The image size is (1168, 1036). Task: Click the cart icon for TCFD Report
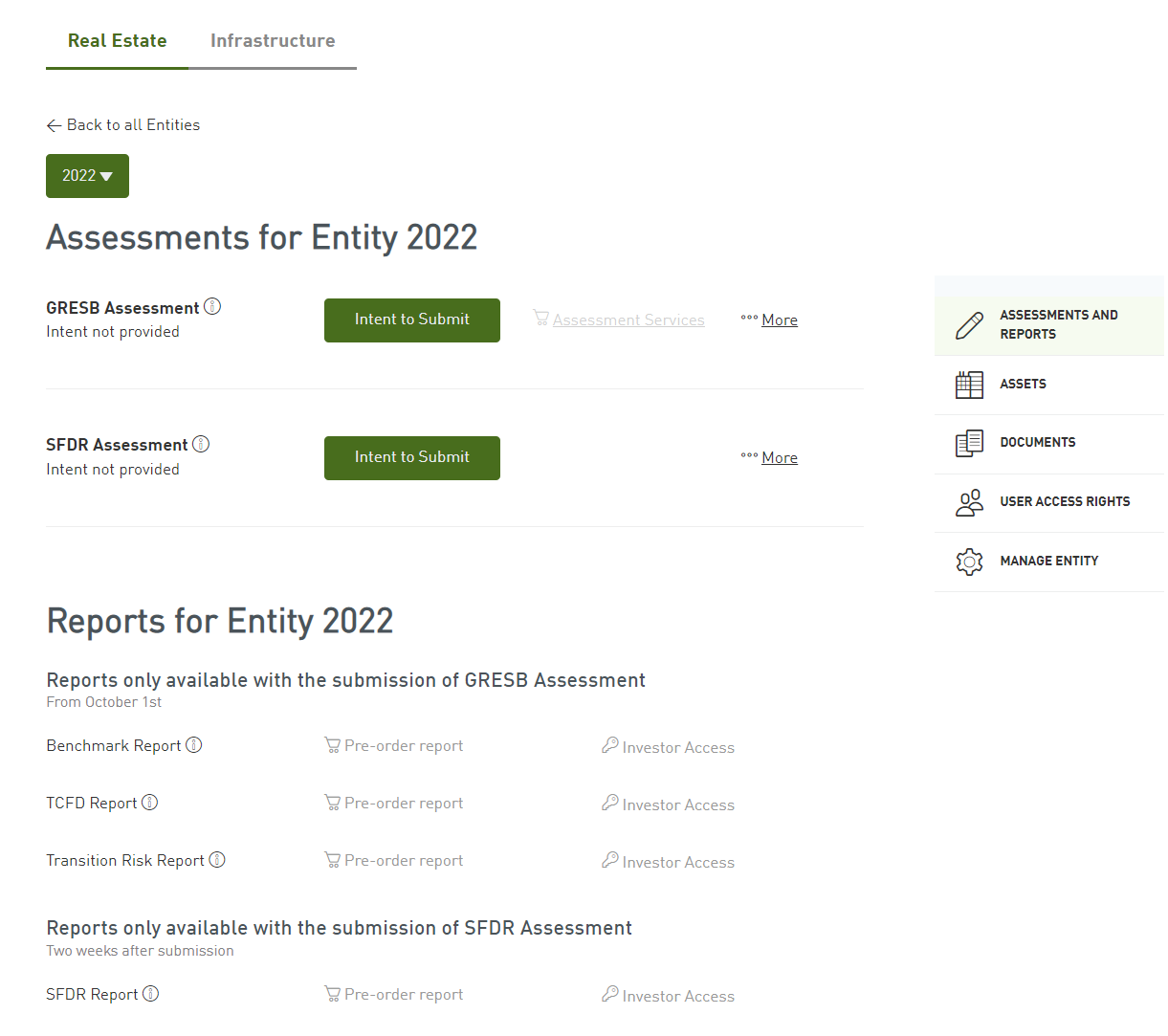(332, 803)
